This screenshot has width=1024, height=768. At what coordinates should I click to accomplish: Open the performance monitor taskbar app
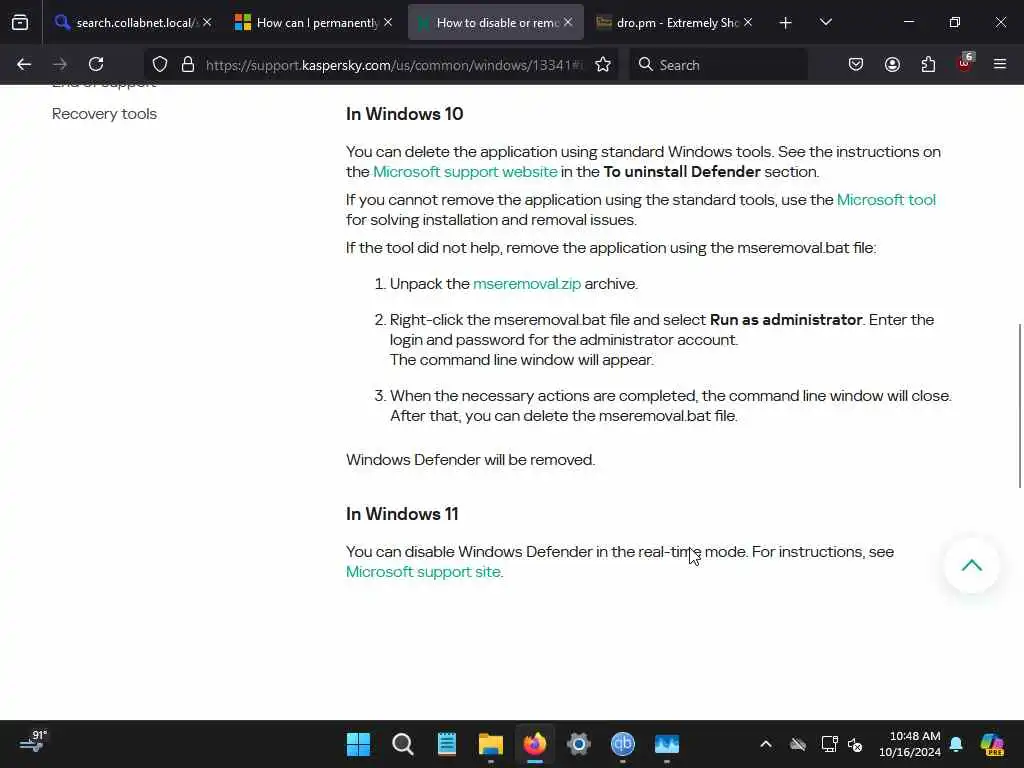(x=667, y=744)
